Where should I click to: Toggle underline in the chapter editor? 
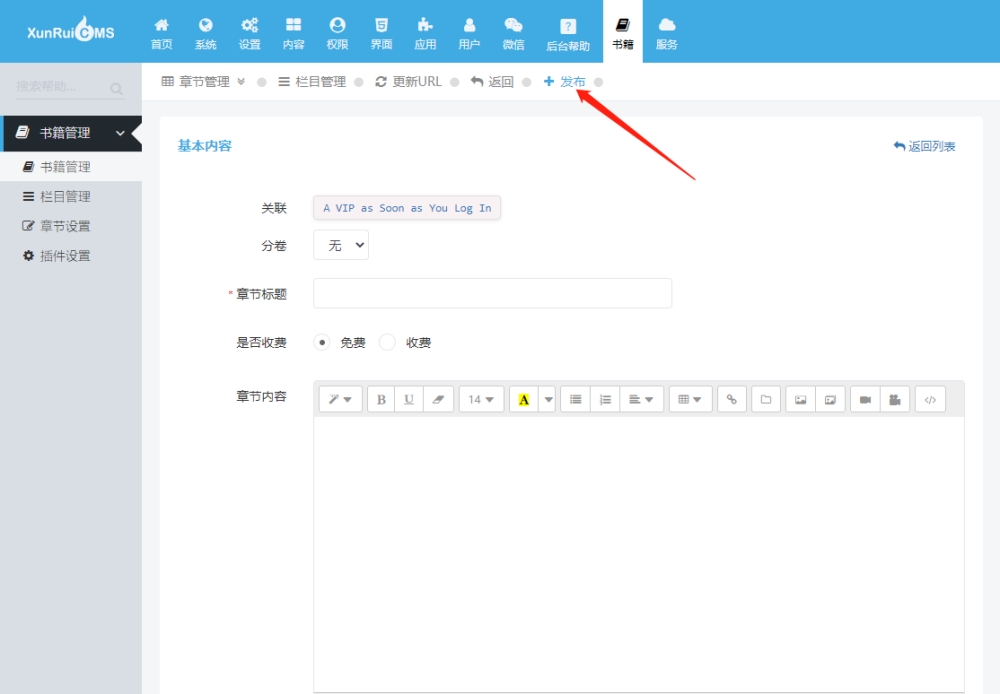point(409,399)
